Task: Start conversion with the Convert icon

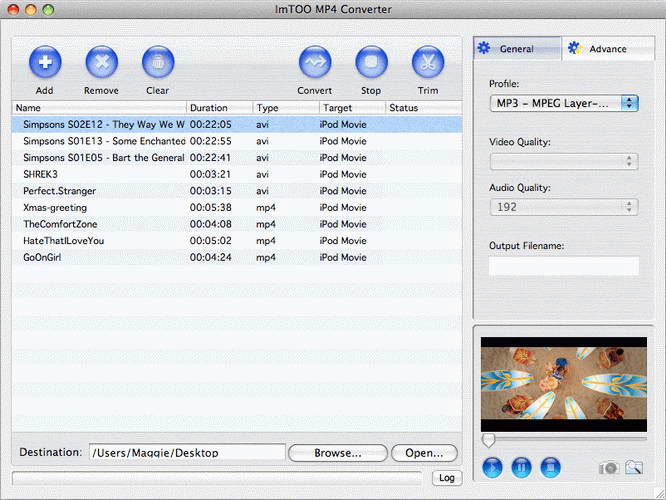Action: (x=315, y=62)
